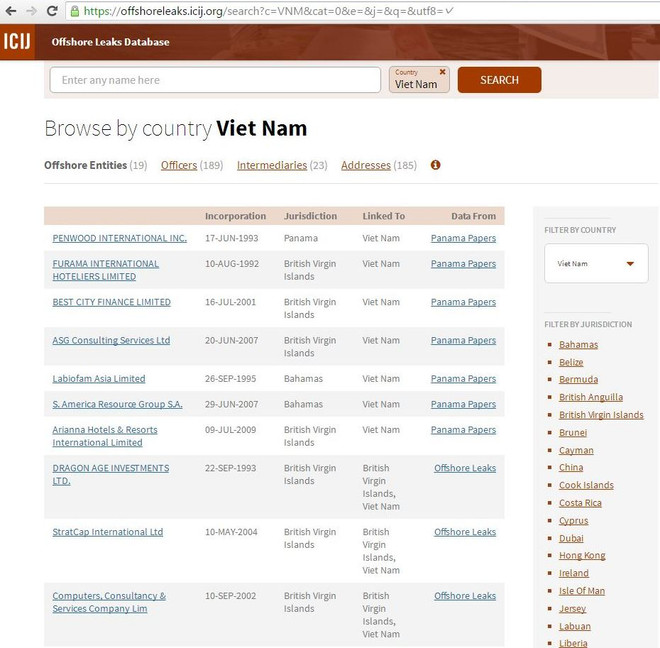
Task: Open FURAMA INTERNATIONAL HOTELIERS LIMITED entity
Action: [x=106, y=270]
